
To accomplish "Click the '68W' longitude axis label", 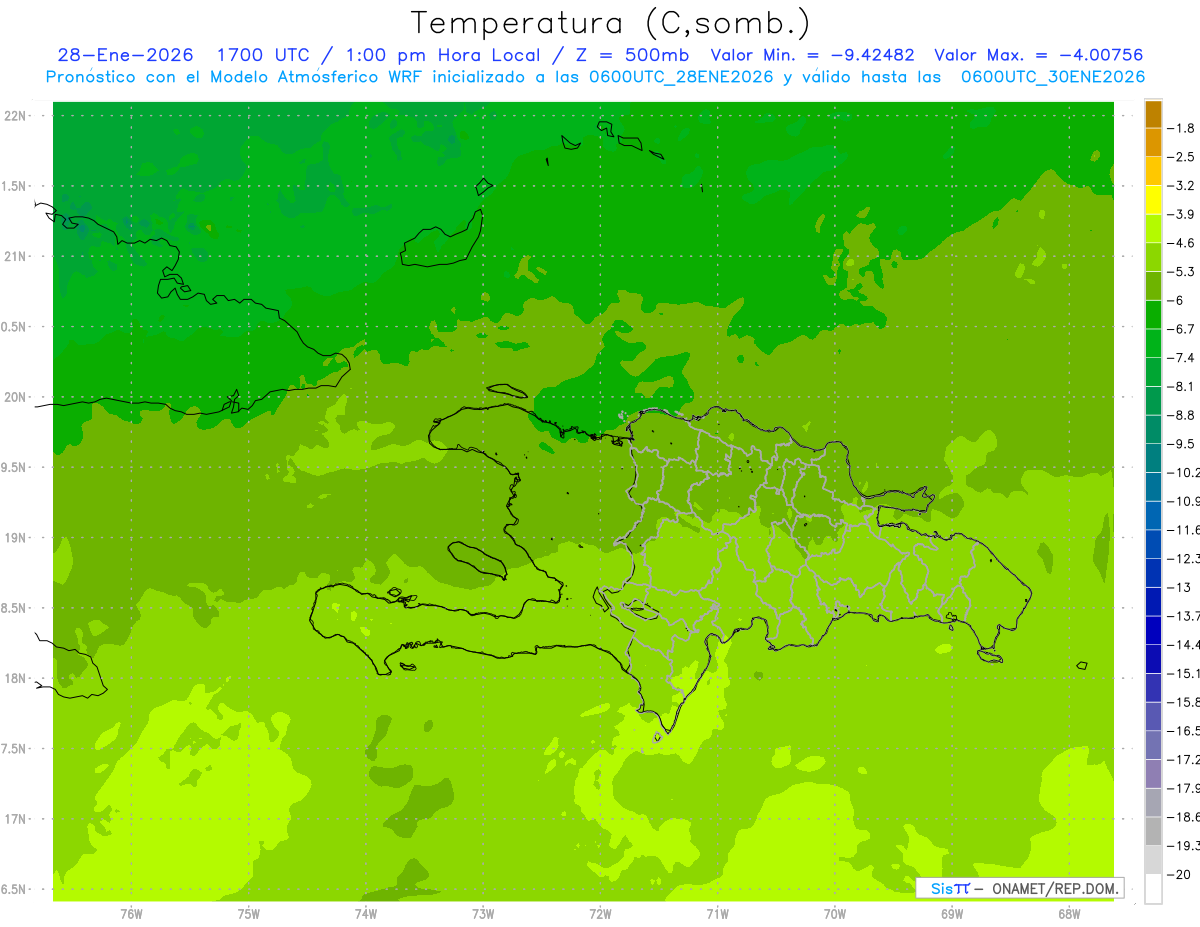I will [x=1069, y=914].
